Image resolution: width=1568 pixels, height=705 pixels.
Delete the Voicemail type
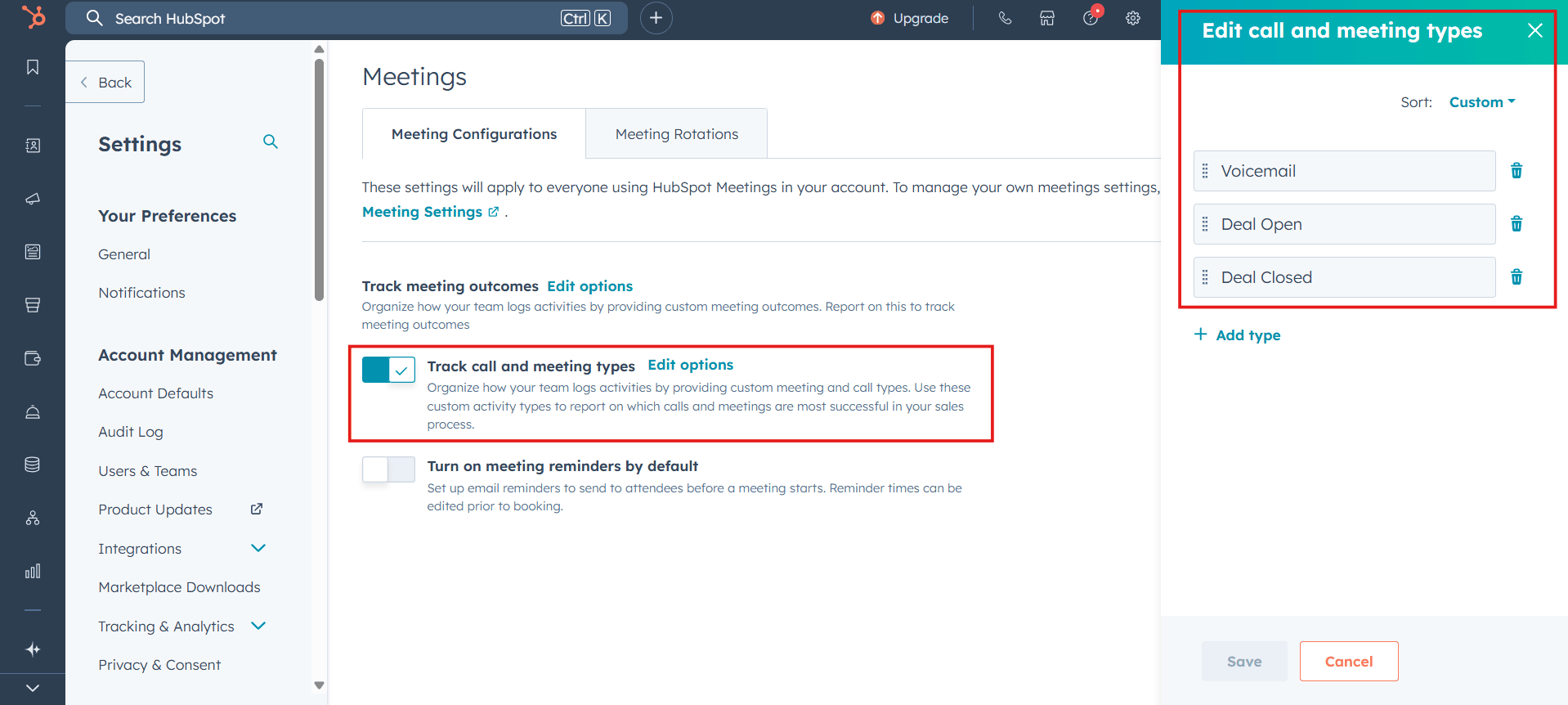pos(1516,171)
